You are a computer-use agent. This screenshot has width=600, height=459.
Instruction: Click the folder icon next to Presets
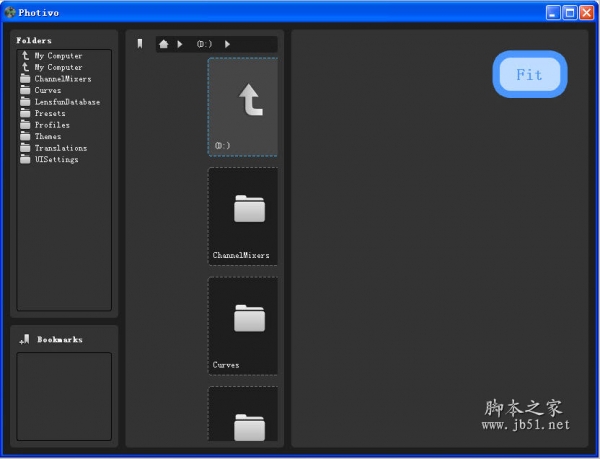[25, 113]
